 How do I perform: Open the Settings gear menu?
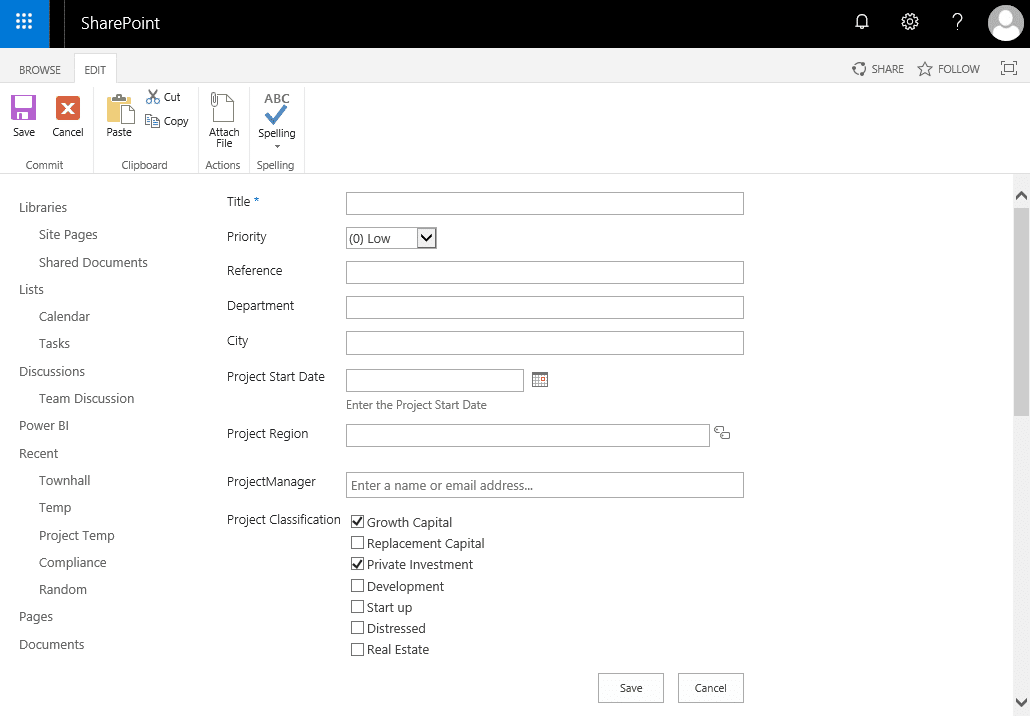[x=909, y=22]
